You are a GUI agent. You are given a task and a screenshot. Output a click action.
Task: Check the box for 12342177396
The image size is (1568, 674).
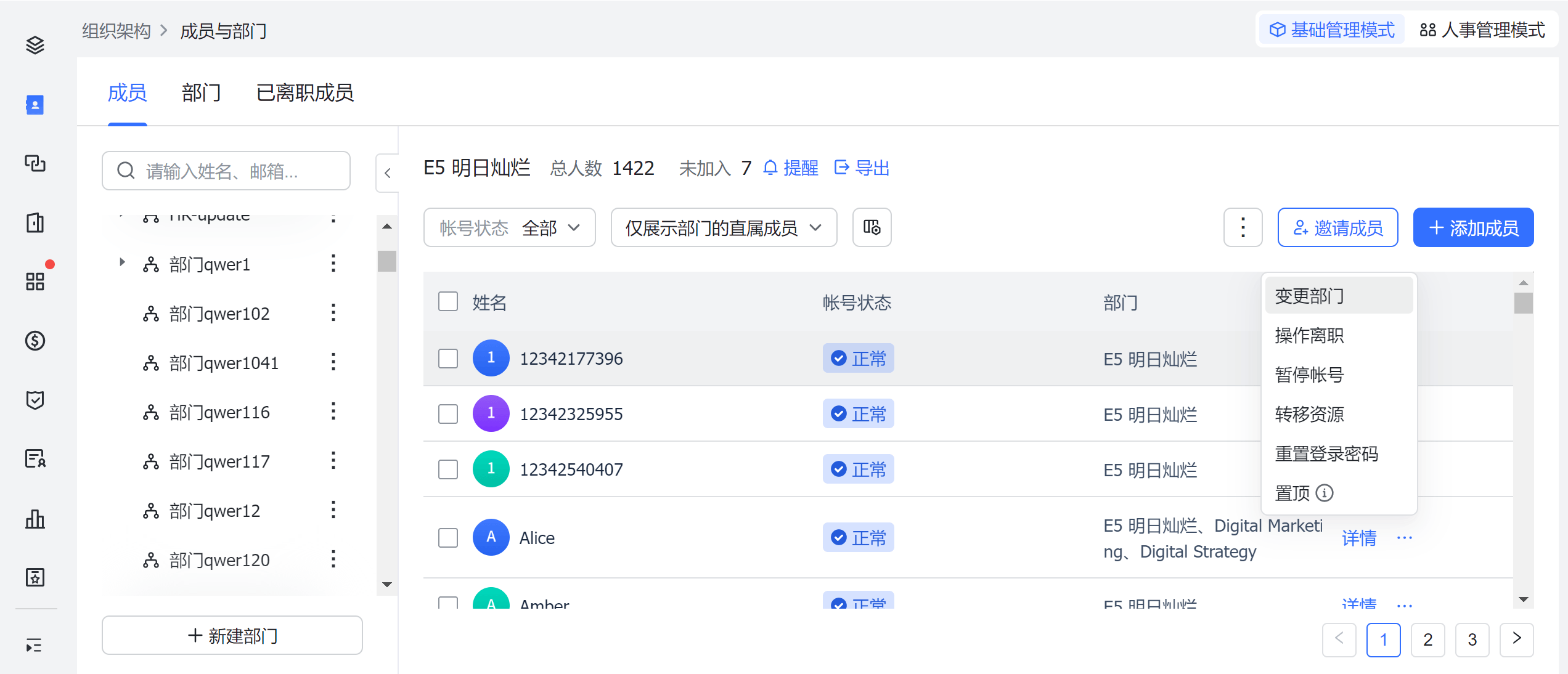pyautogui.click(x=448, y=358)
